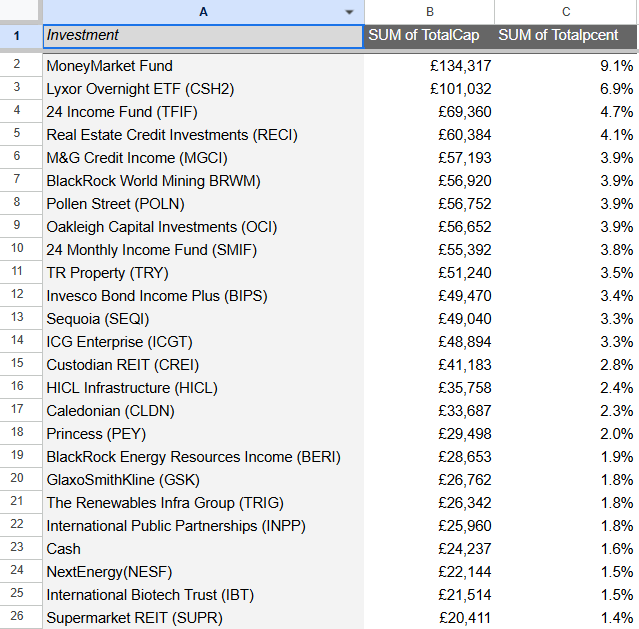Click the 1.4% percentage cell
Viewport: 639px width, 629px height.
pyautogui.click(x=566, y=618)
